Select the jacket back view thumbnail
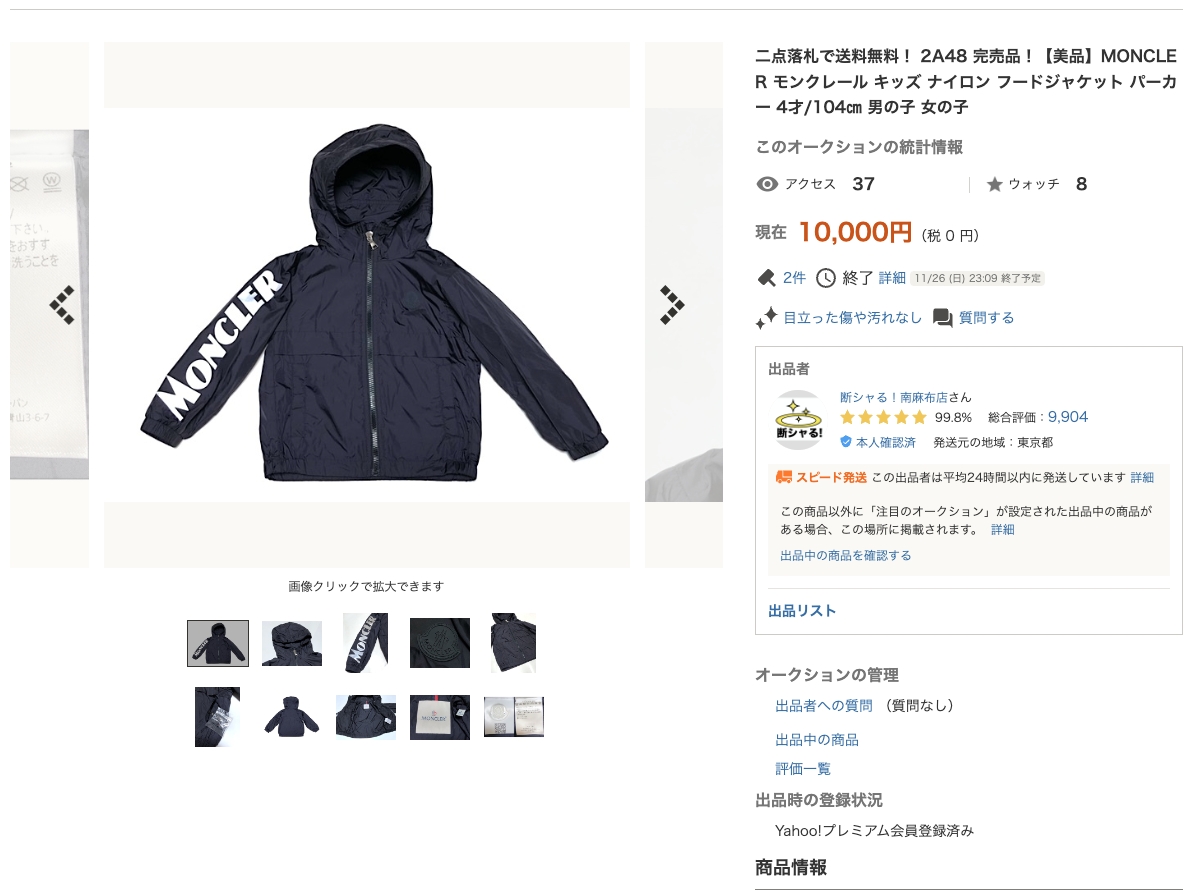 [292, 716]
